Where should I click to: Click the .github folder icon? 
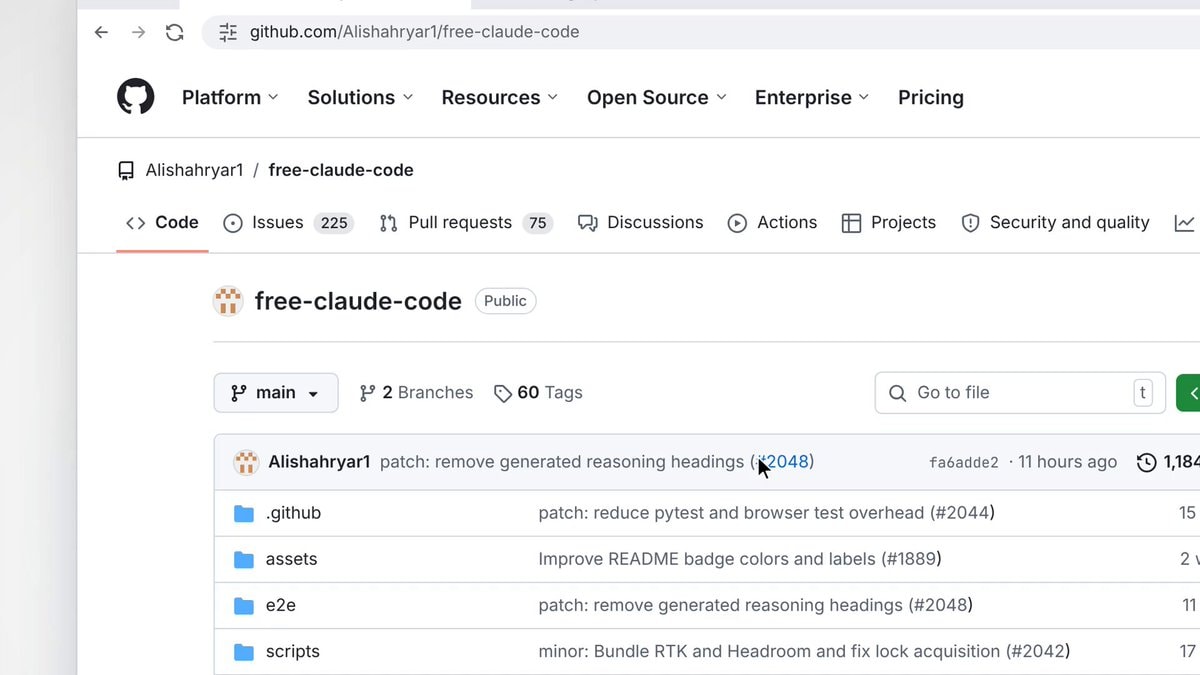tap(244, 513)
